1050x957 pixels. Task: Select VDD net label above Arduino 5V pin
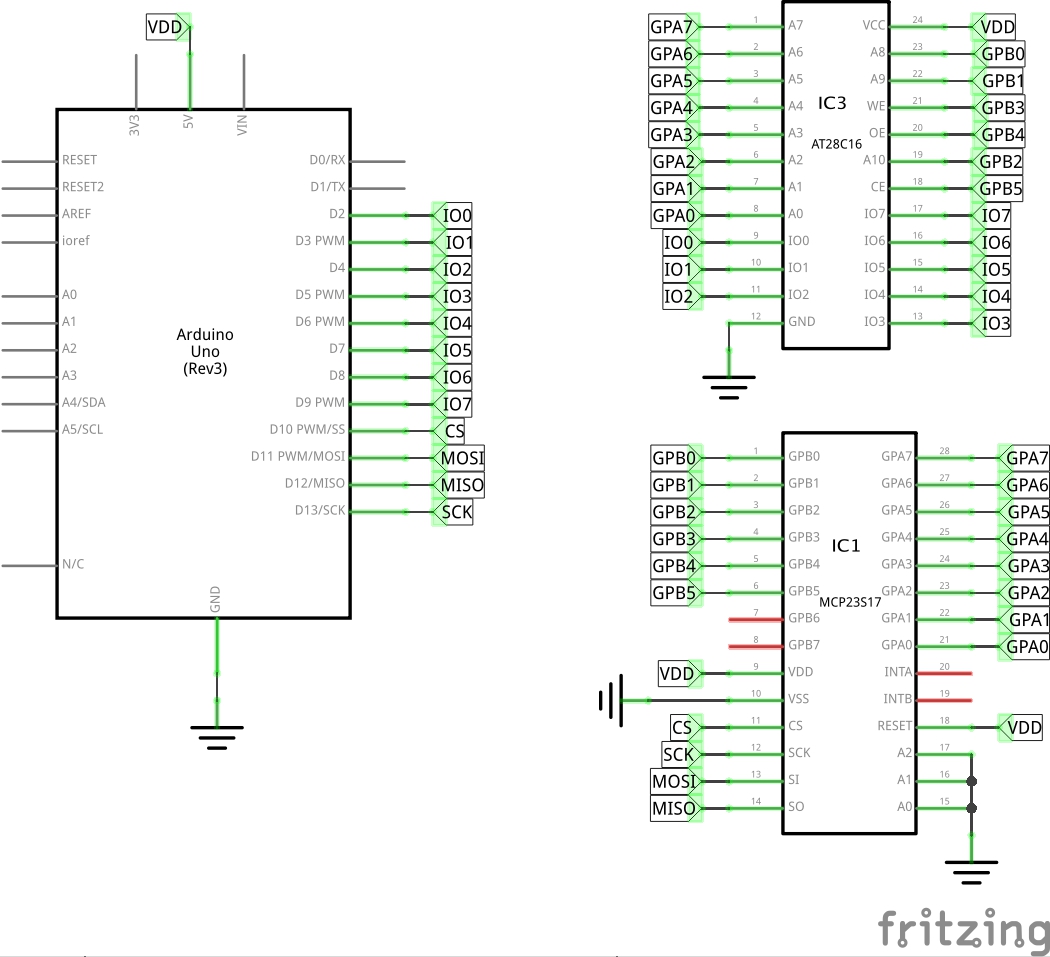pos(168,27)
